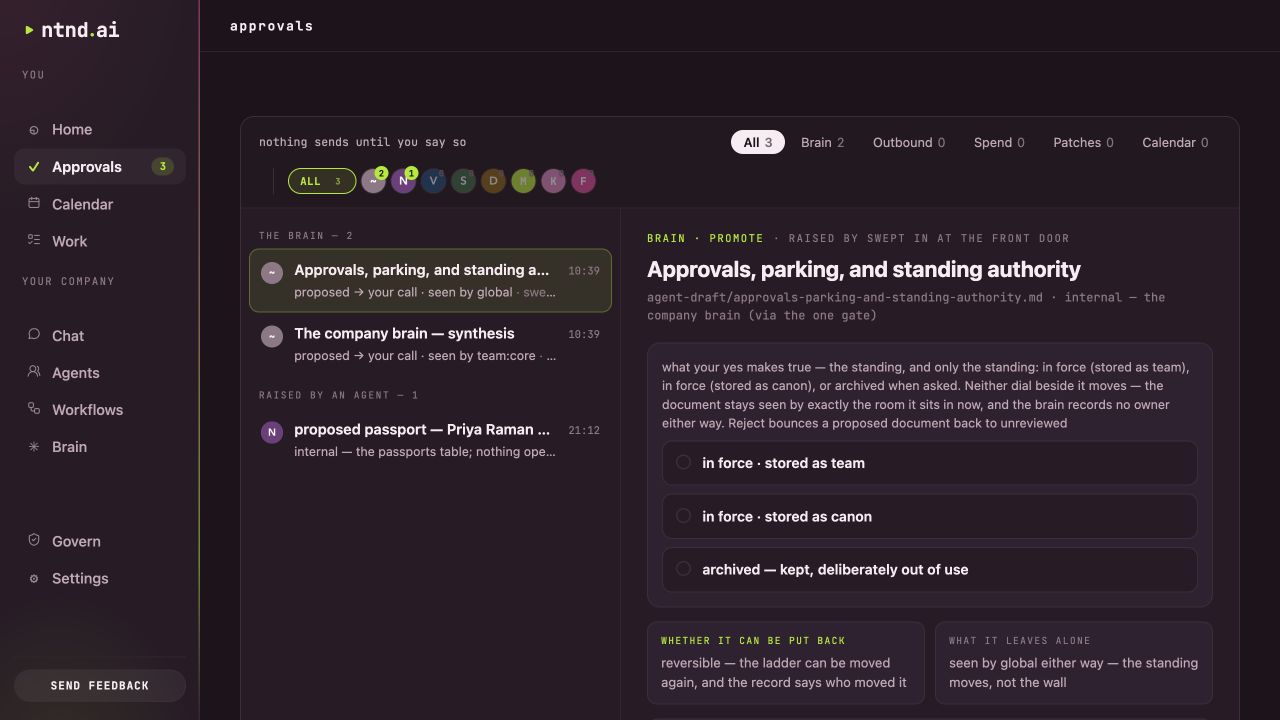1280x720 pixels.
Task: Filter approvals by the V avatar
Action: 433,181
